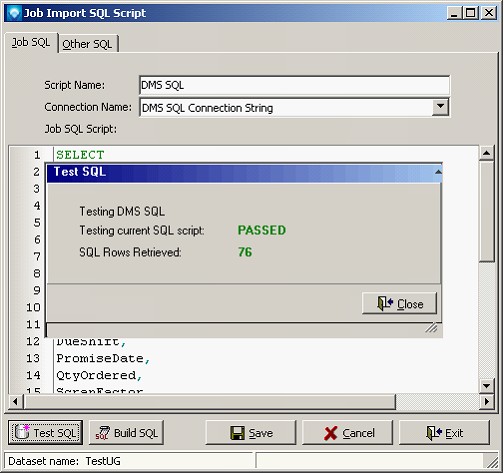504x474 pixels.
Task: Click the script editor's vertical scrollbar thumb
Action: click(x=487, y=211)
